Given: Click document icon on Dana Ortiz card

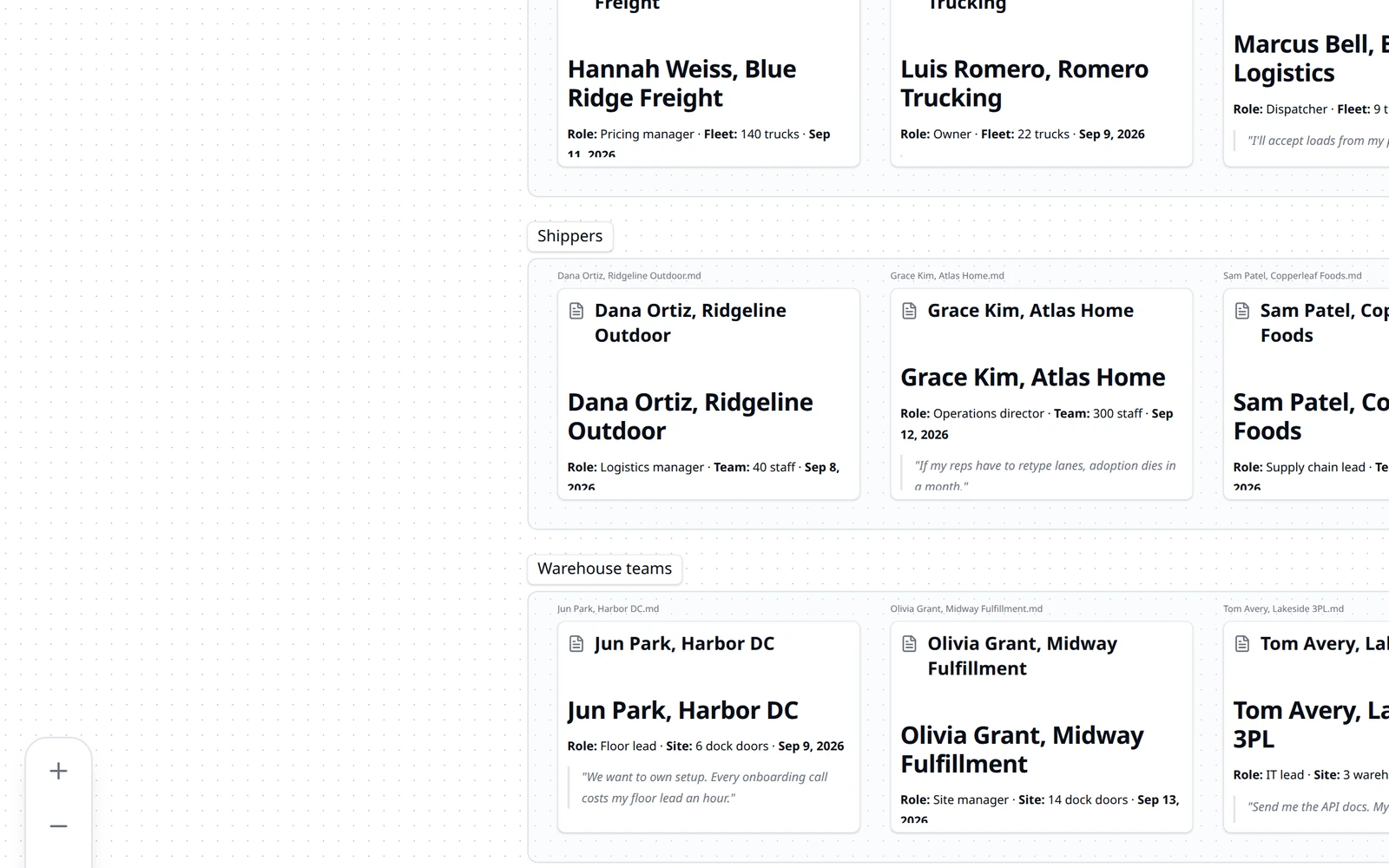Looking at the screenshot, I should [x=576, y=311].
